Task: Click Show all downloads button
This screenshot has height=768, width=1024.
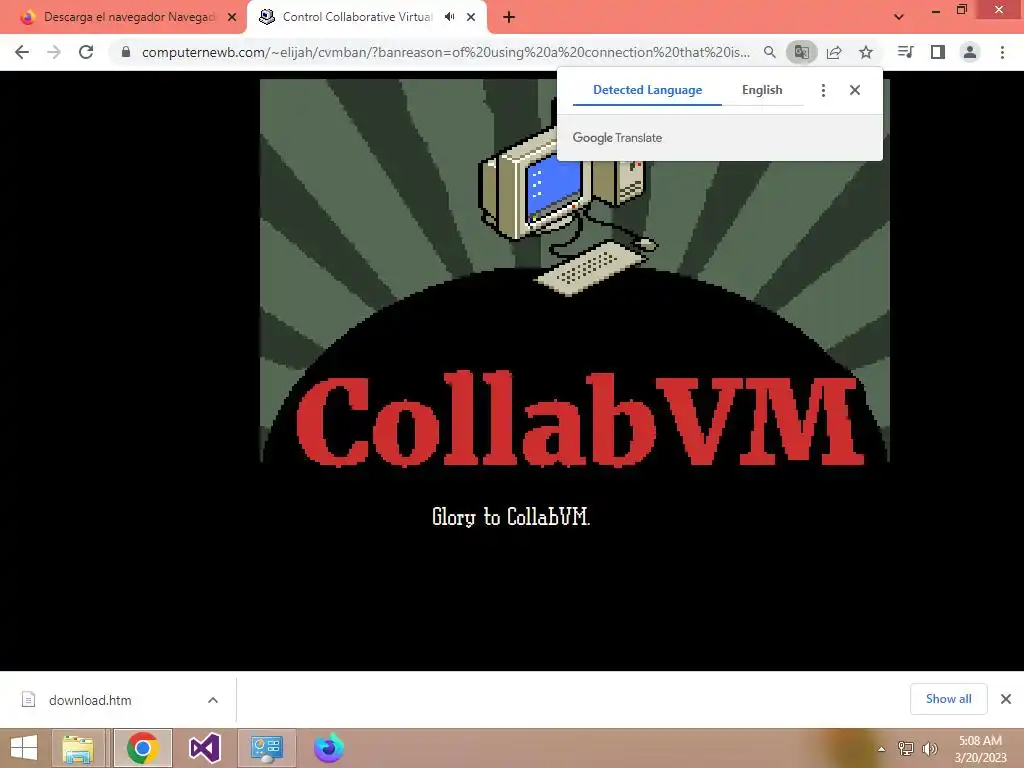Action: [948, 699]
